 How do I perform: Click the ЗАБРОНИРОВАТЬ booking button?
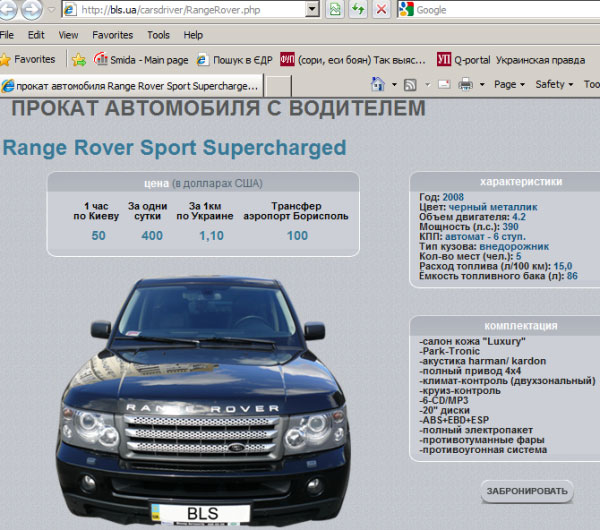[x=528, y=491]
